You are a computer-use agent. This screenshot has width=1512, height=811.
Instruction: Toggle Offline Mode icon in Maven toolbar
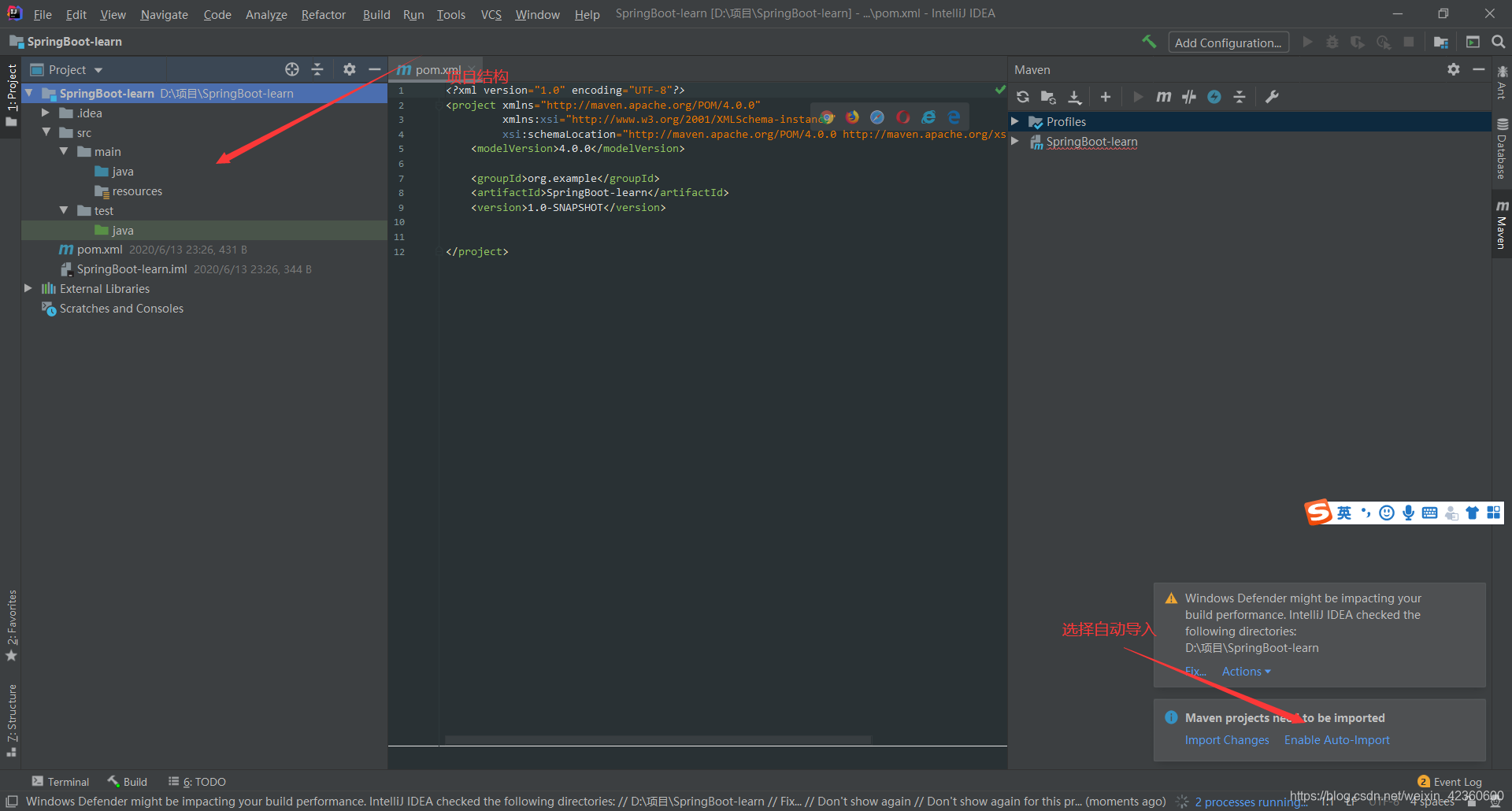[x=1189, y=97]
